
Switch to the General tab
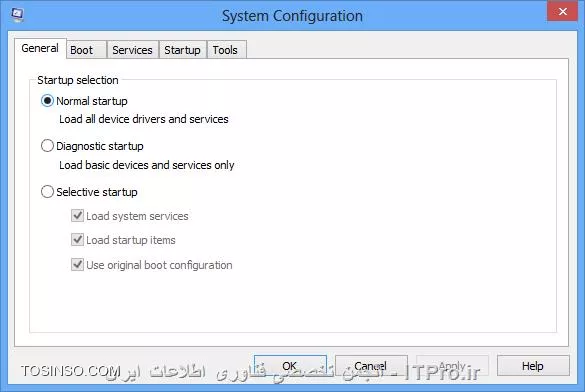[x=40, y=48]
